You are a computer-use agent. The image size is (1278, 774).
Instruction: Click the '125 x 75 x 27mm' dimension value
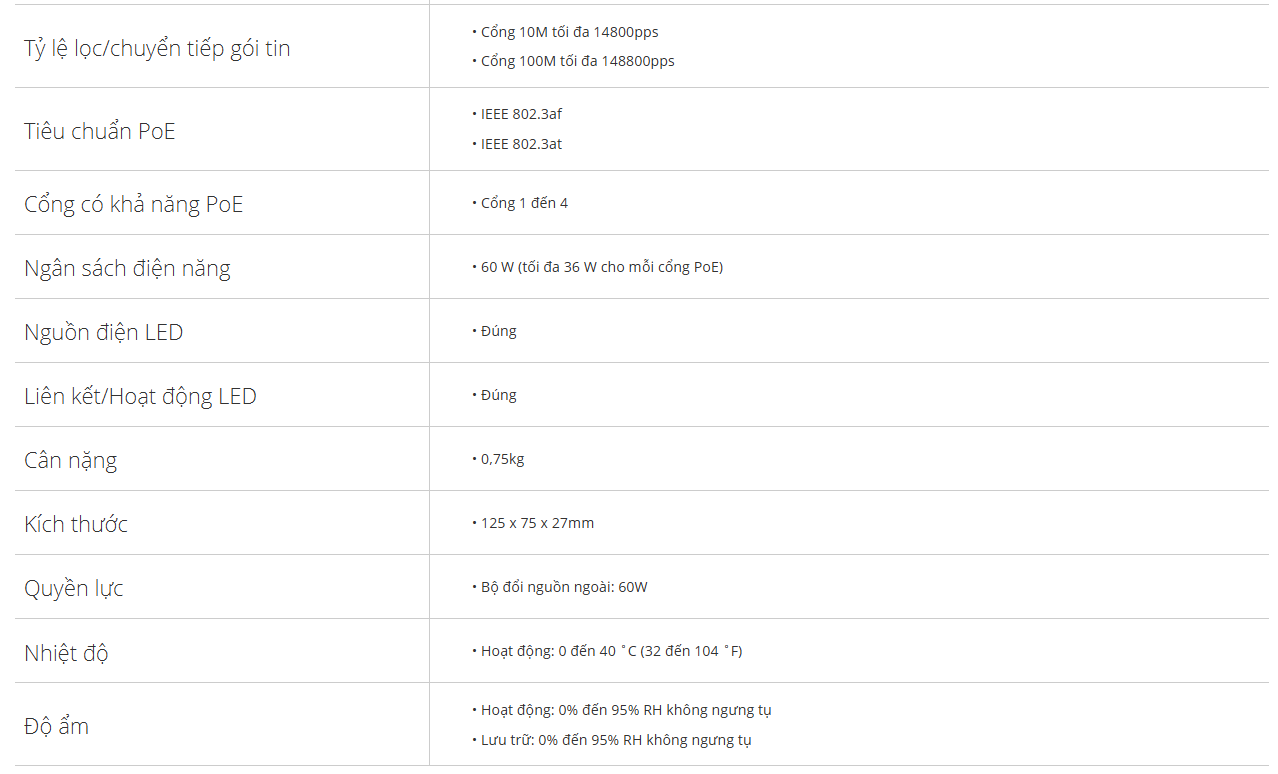click(x=537, y=523)
